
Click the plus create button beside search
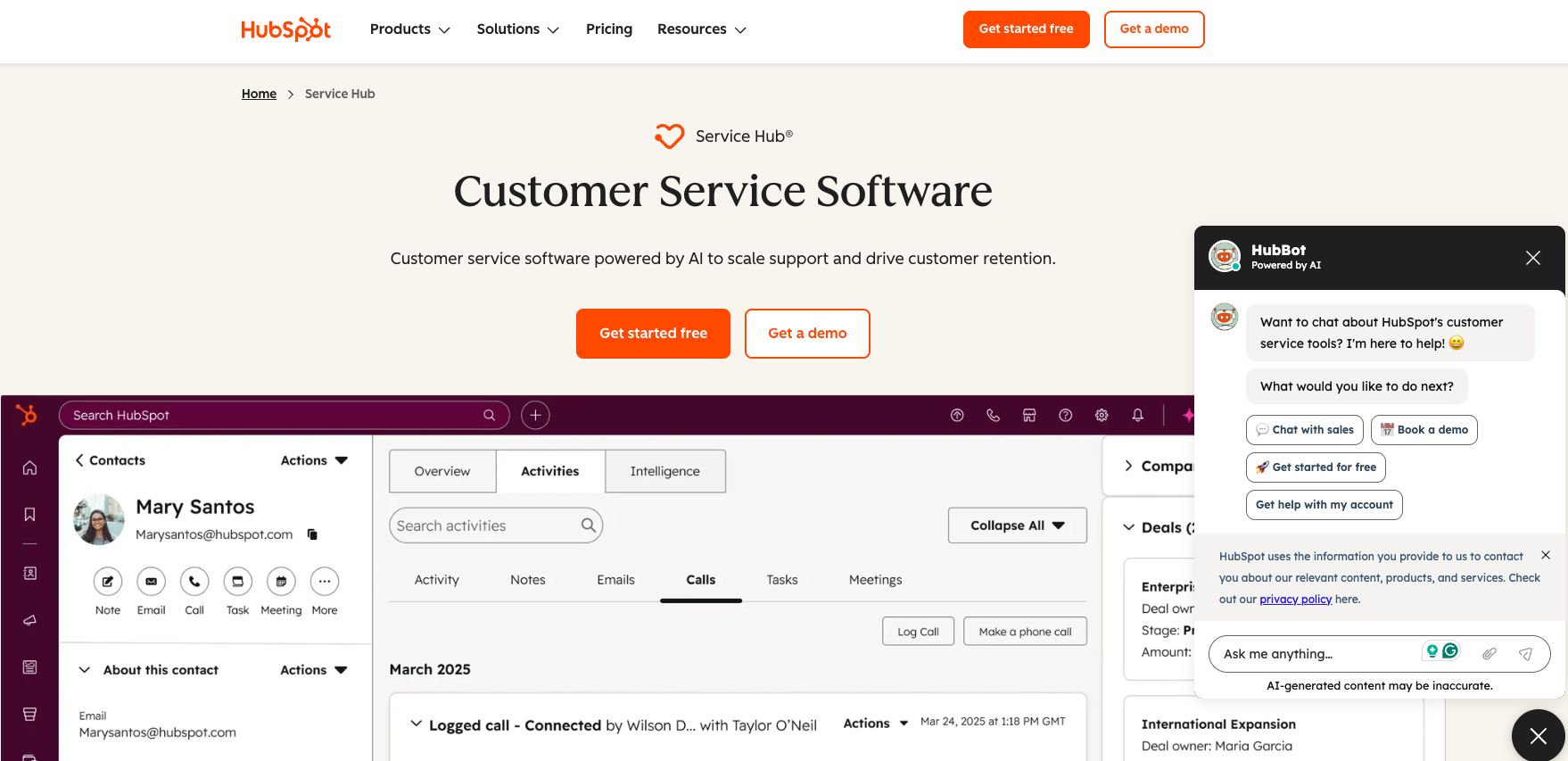[x=535, y=415]
